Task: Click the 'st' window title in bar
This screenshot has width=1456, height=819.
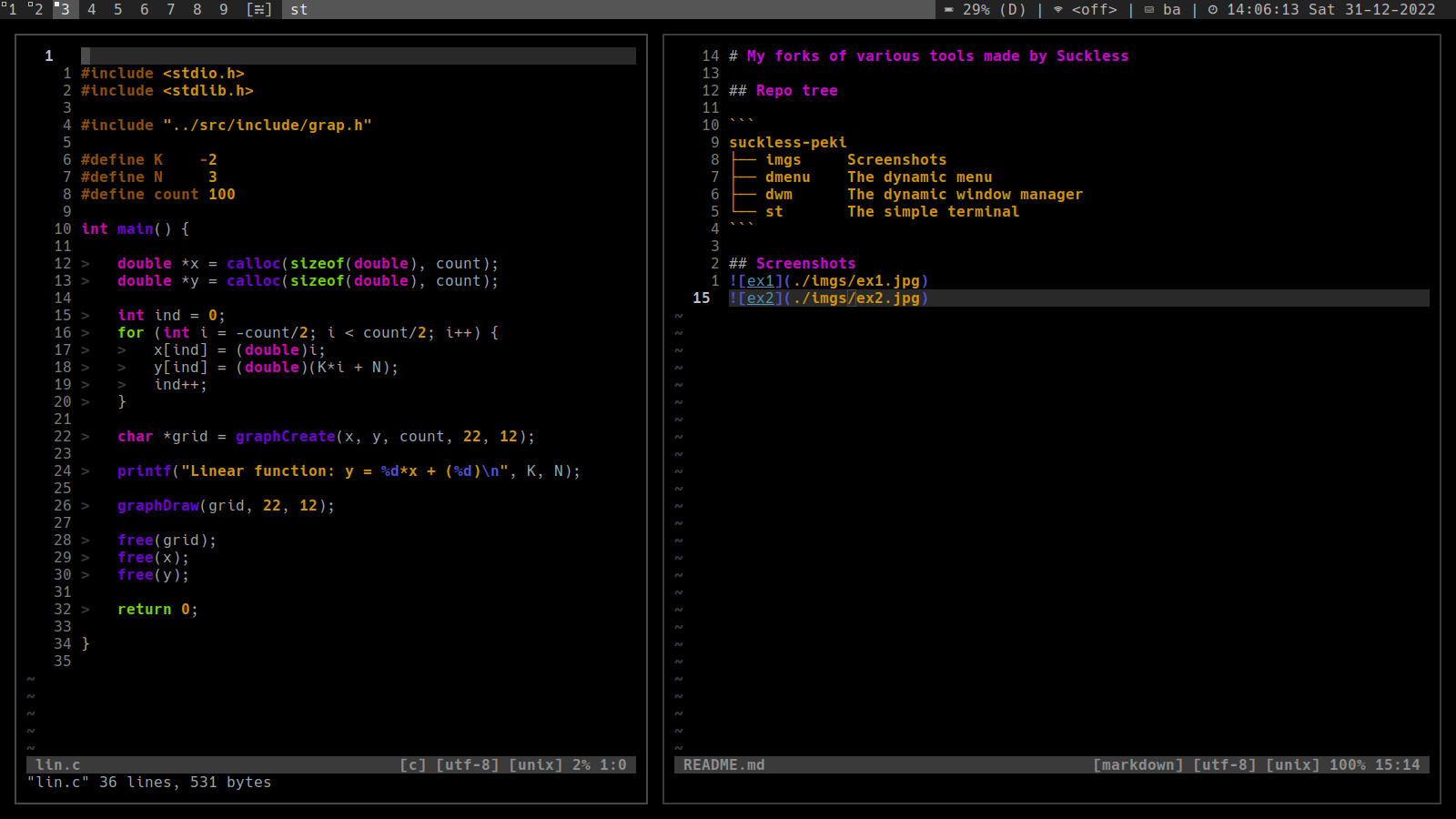Action: [299, 9]
